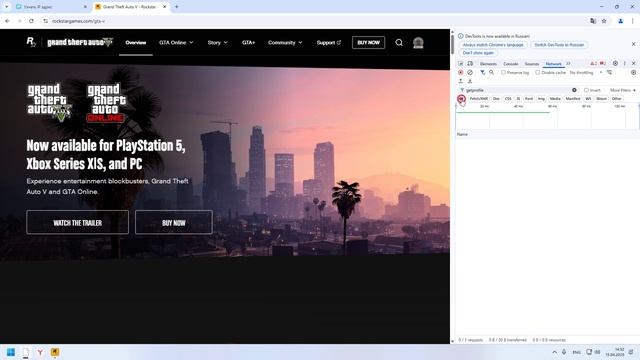Switch to the Elements DevTools tab
Image resolution: width=640 pixels, height=360 pixels.
(488, 64)
